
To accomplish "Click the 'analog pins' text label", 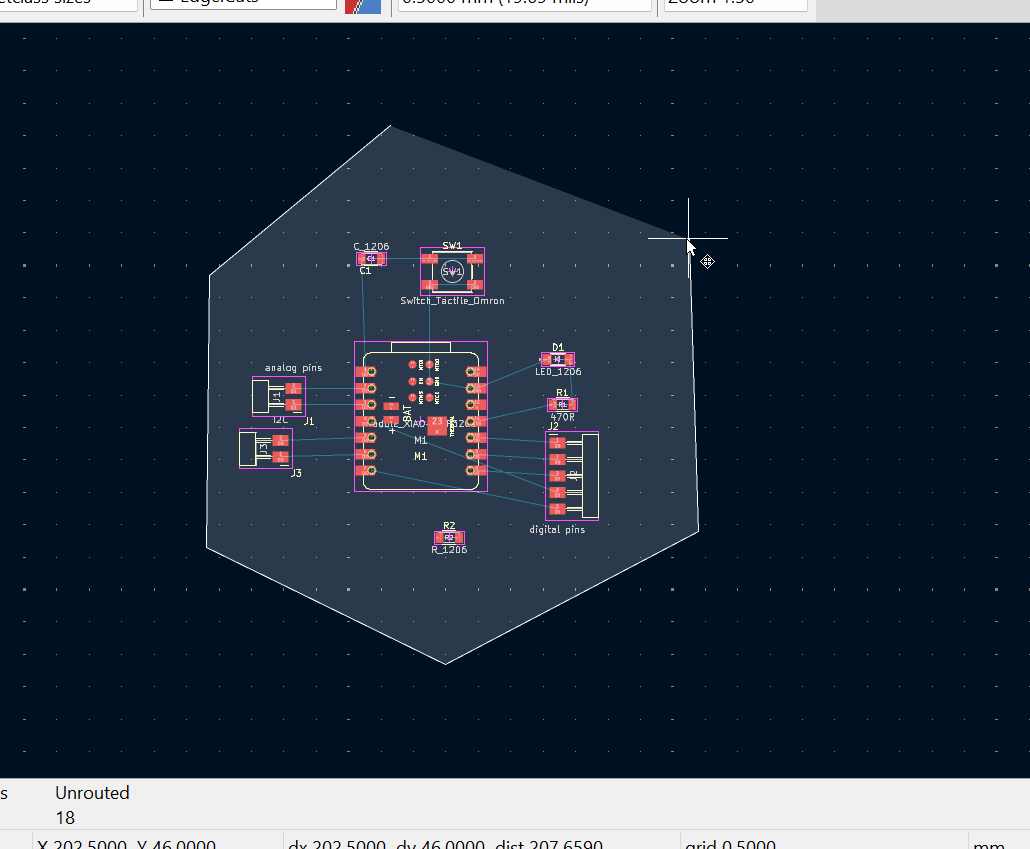I will (x=293, y=367).
